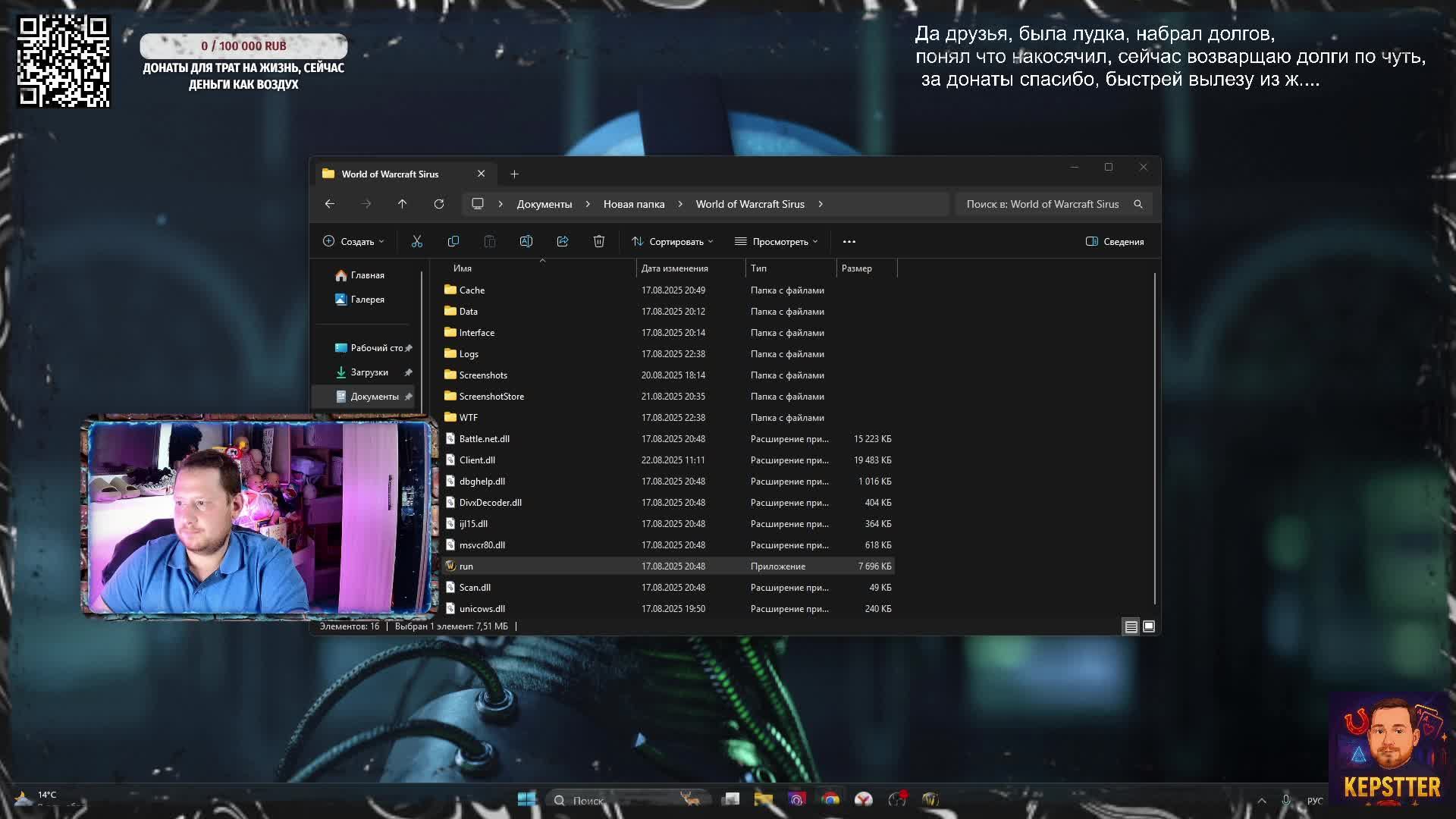Viewport: 1456px width, 819px height.
Task: Click the Copy icon in toolbar
Action: coord(453,241)
